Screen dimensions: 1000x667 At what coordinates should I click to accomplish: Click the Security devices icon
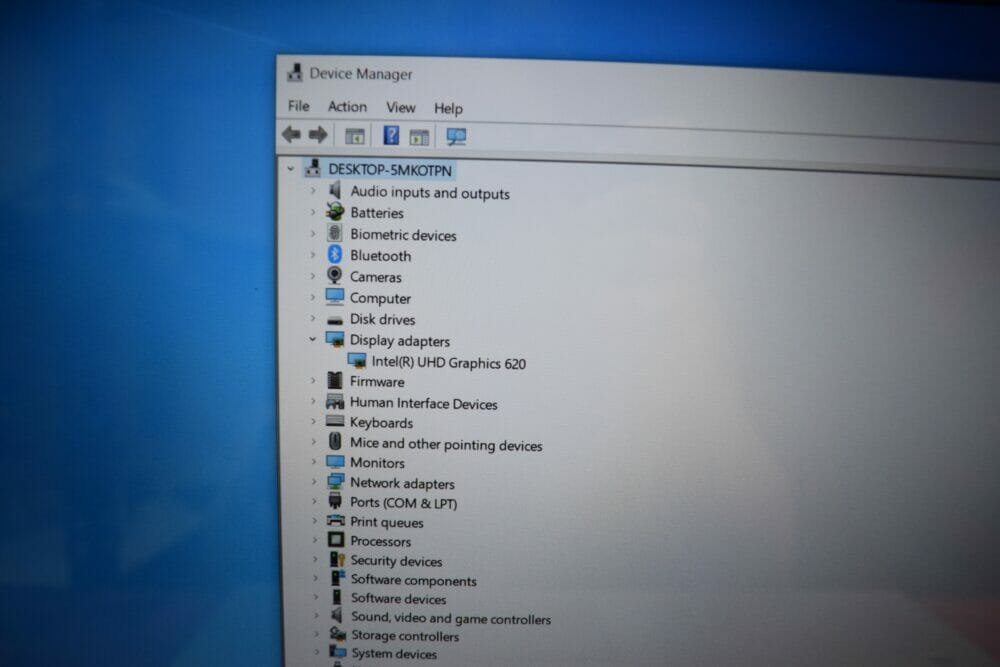pos(337,559)
